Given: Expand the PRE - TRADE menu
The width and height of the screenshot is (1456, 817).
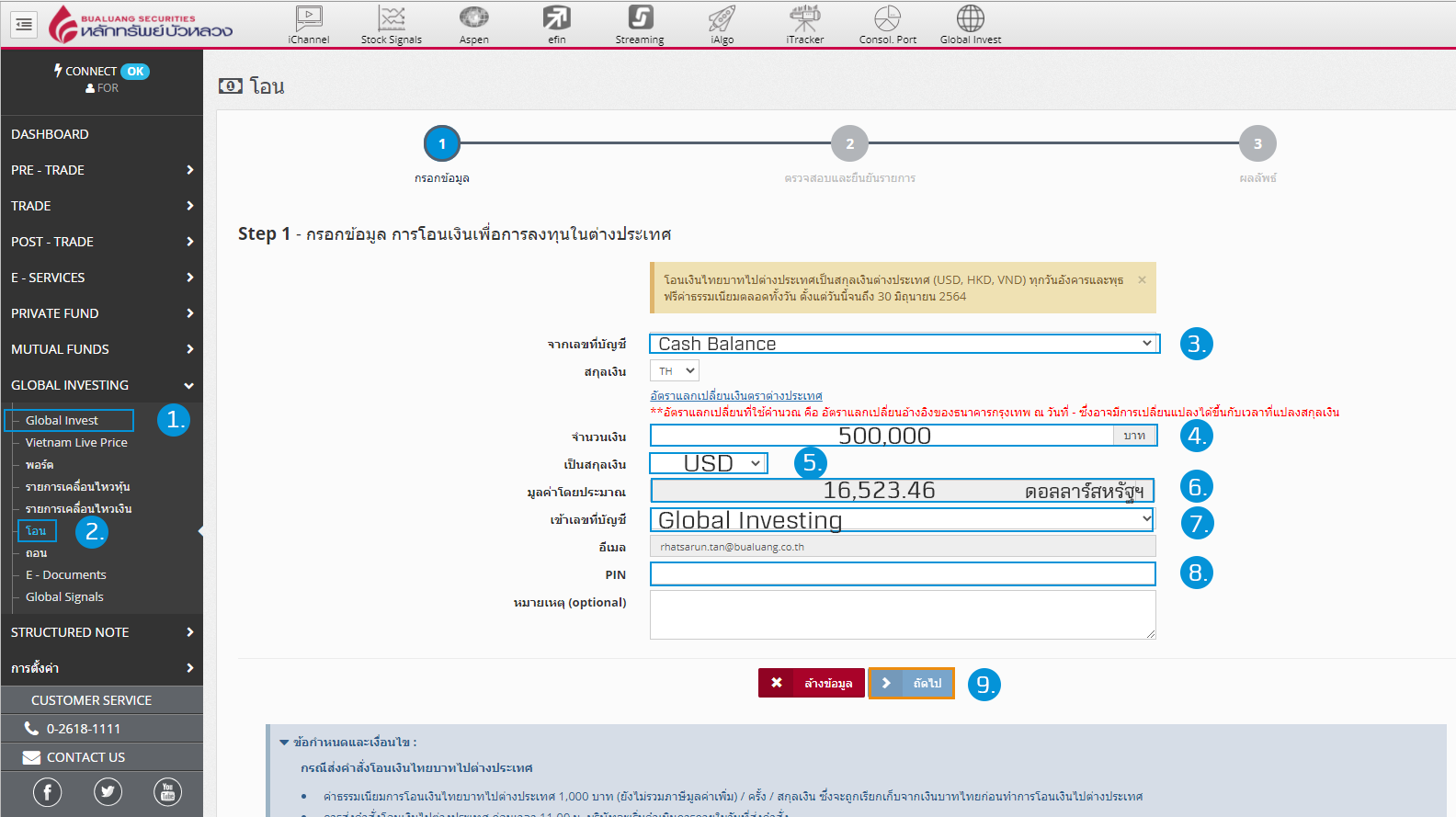Looking at the screenshot, I should click(101, 170).
